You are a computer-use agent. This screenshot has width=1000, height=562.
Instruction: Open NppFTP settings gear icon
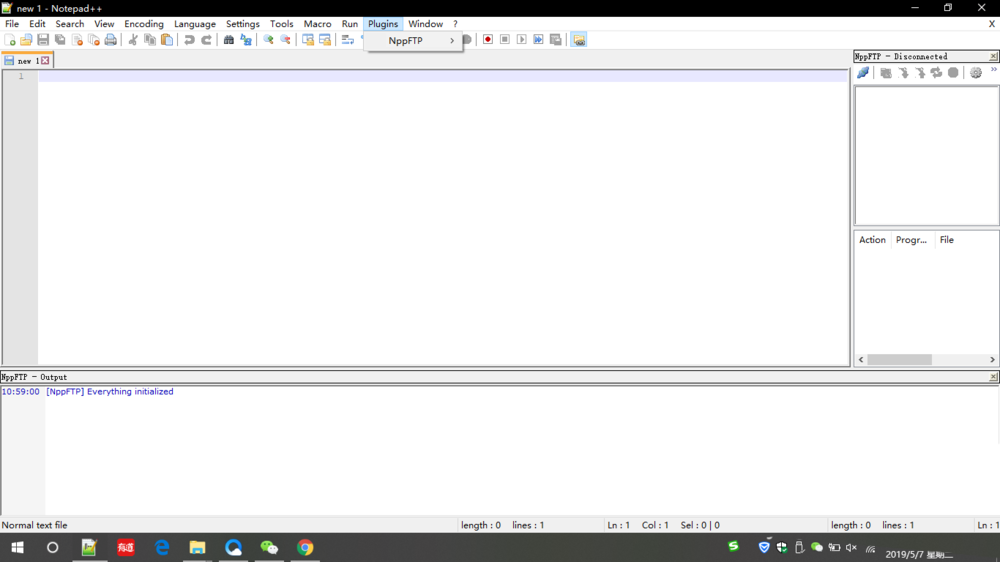tap(976, 73)
